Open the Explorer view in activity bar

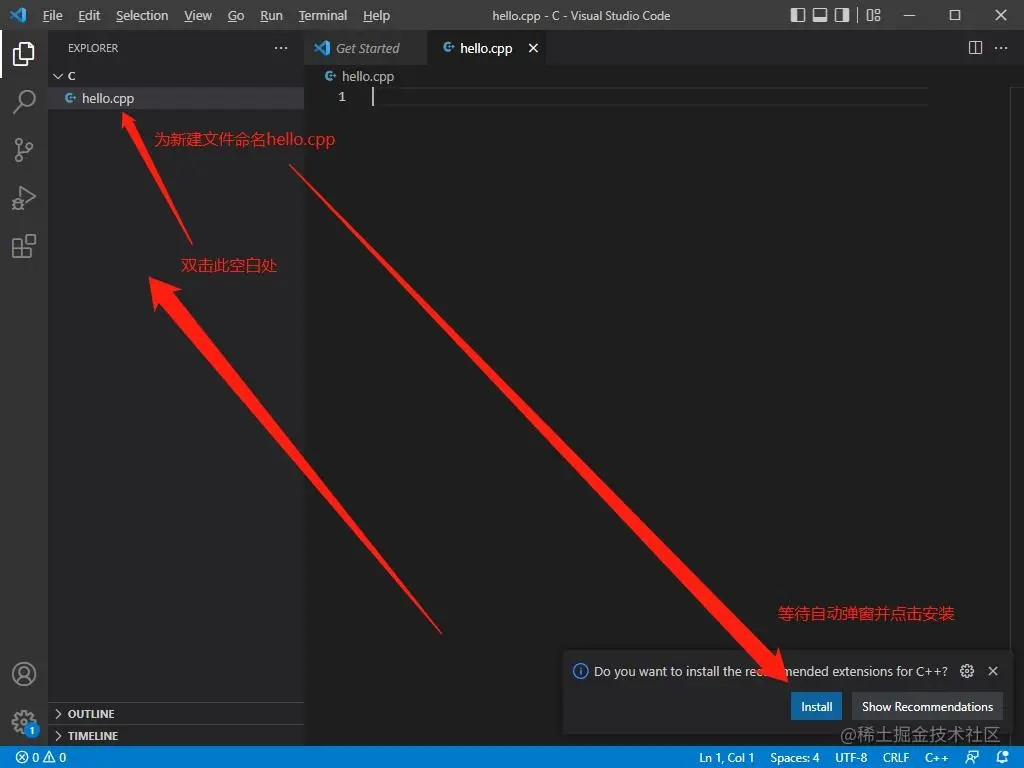point(24,54)
